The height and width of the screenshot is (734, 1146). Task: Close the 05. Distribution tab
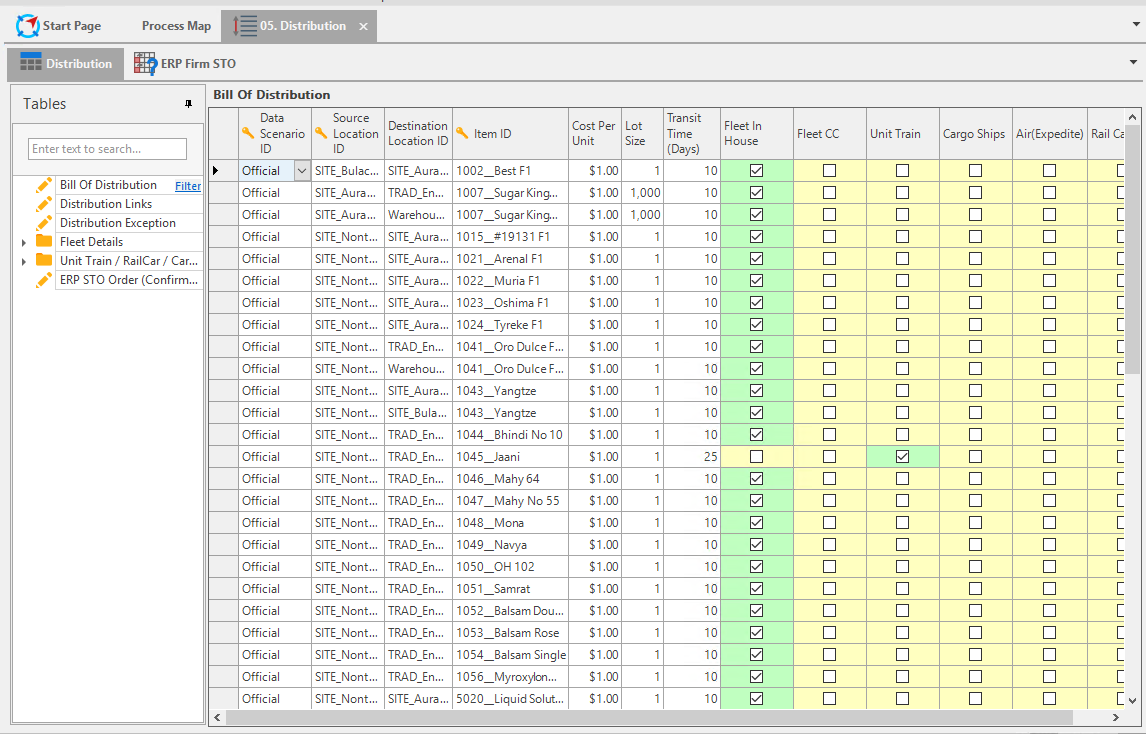363,26
